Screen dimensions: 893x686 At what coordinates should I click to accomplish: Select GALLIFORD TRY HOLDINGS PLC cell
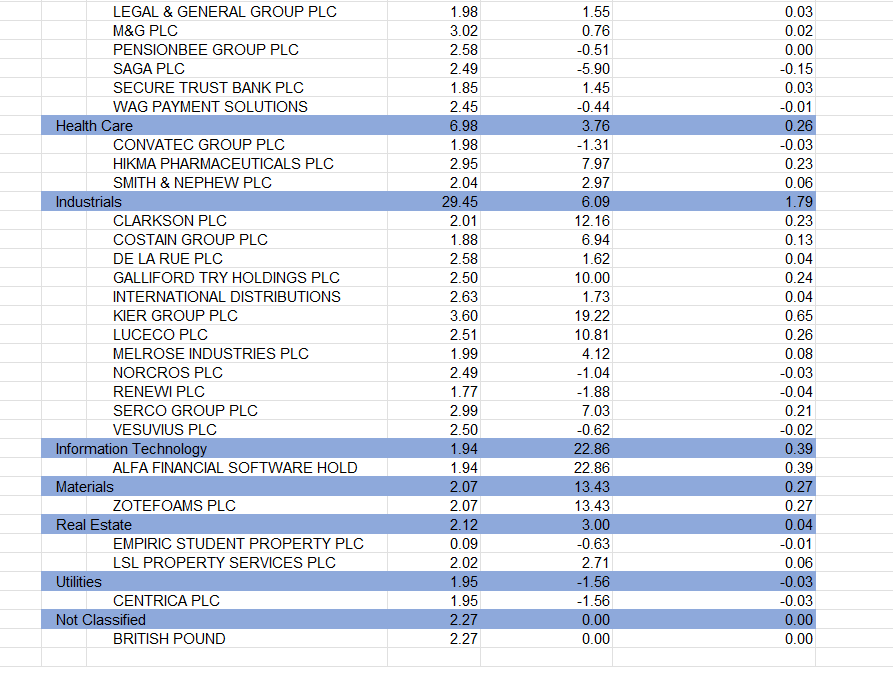237,278
